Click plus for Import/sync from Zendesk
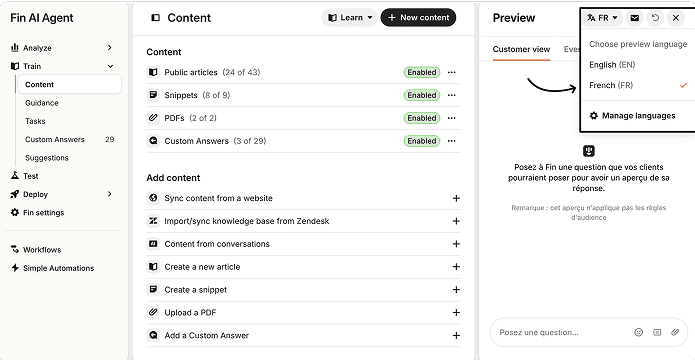The height and width of the screenshot is (360, 695). point(456,221)
